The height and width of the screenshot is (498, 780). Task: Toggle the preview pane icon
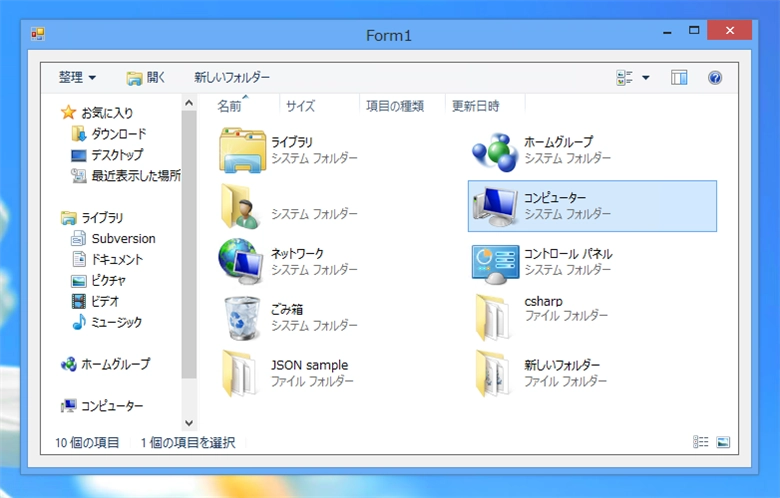point(679,78)
